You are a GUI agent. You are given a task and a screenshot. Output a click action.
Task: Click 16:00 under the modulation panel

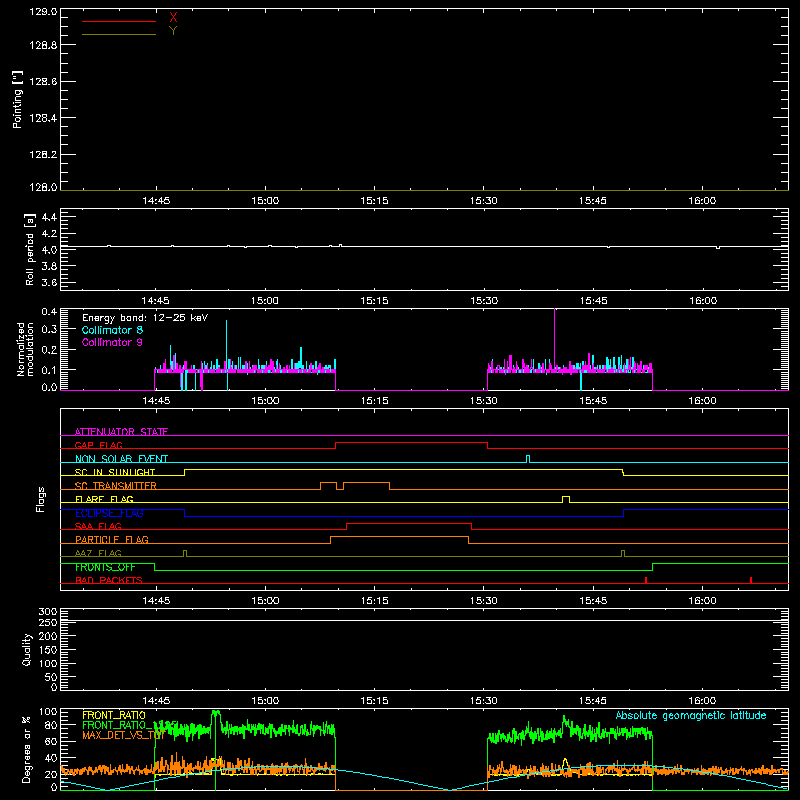click(x=703, y=401)
